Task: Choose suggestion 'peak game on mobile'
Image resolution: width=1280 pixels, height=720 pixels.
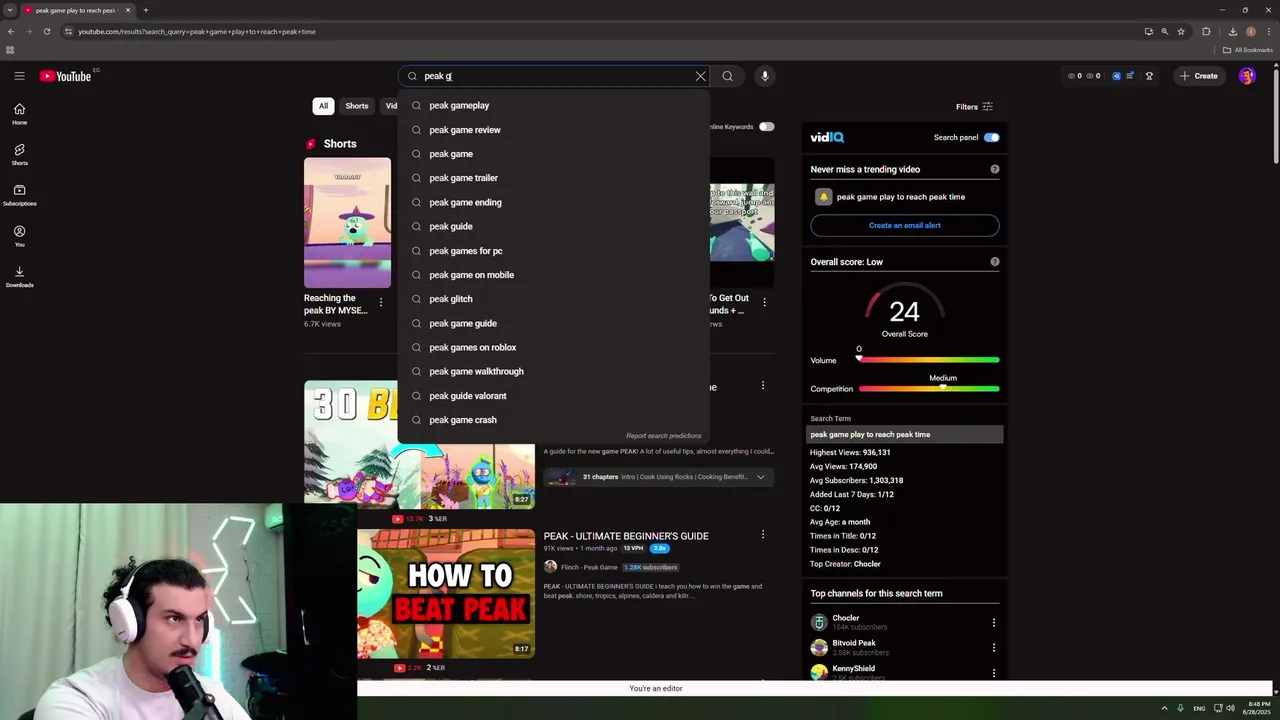Action: (x=553, y=275)
